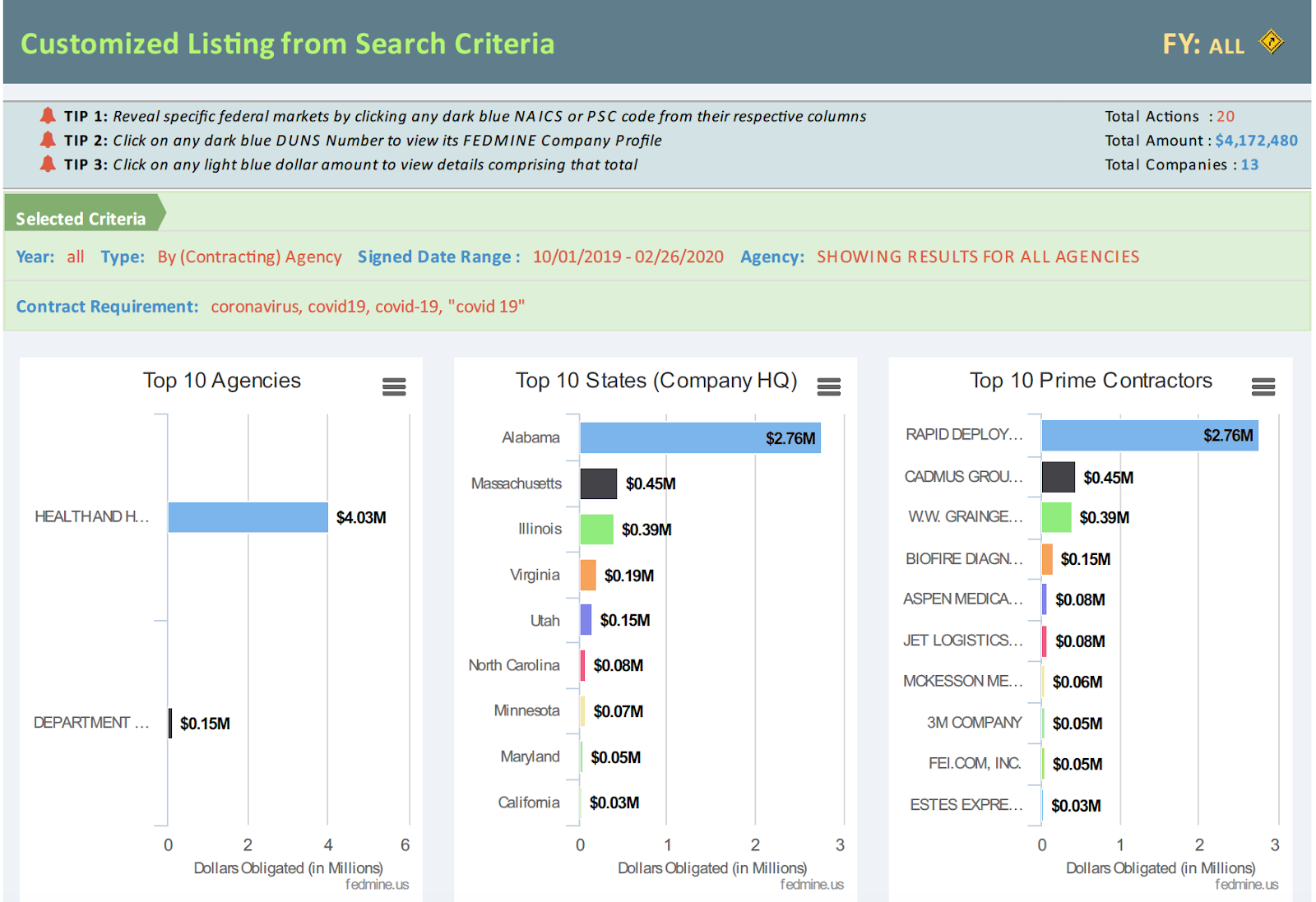1316x902 pixels.
Task: Click the MCKESSON '$0.06M' value
Action: pyautogui.click(x=1077, y=682)
